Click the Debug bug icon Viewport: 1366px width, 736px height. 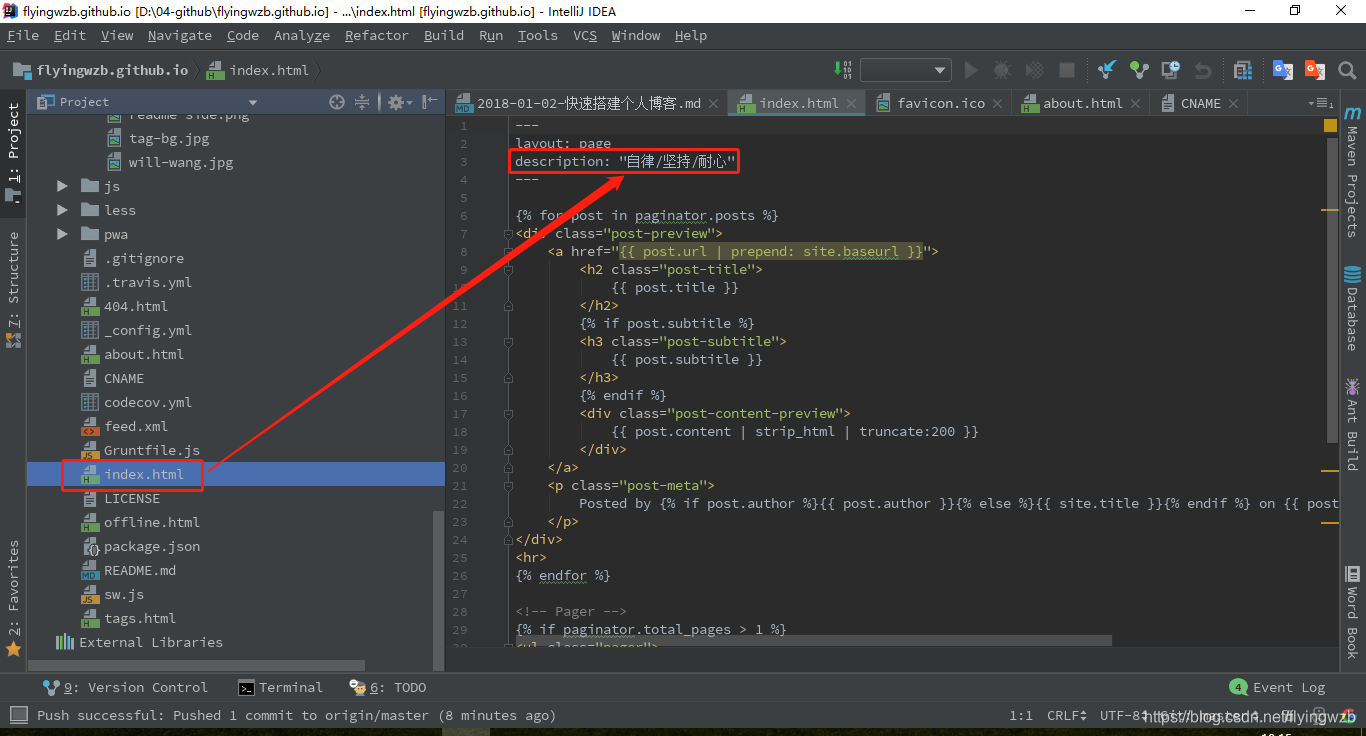(x=1002, y=70)
